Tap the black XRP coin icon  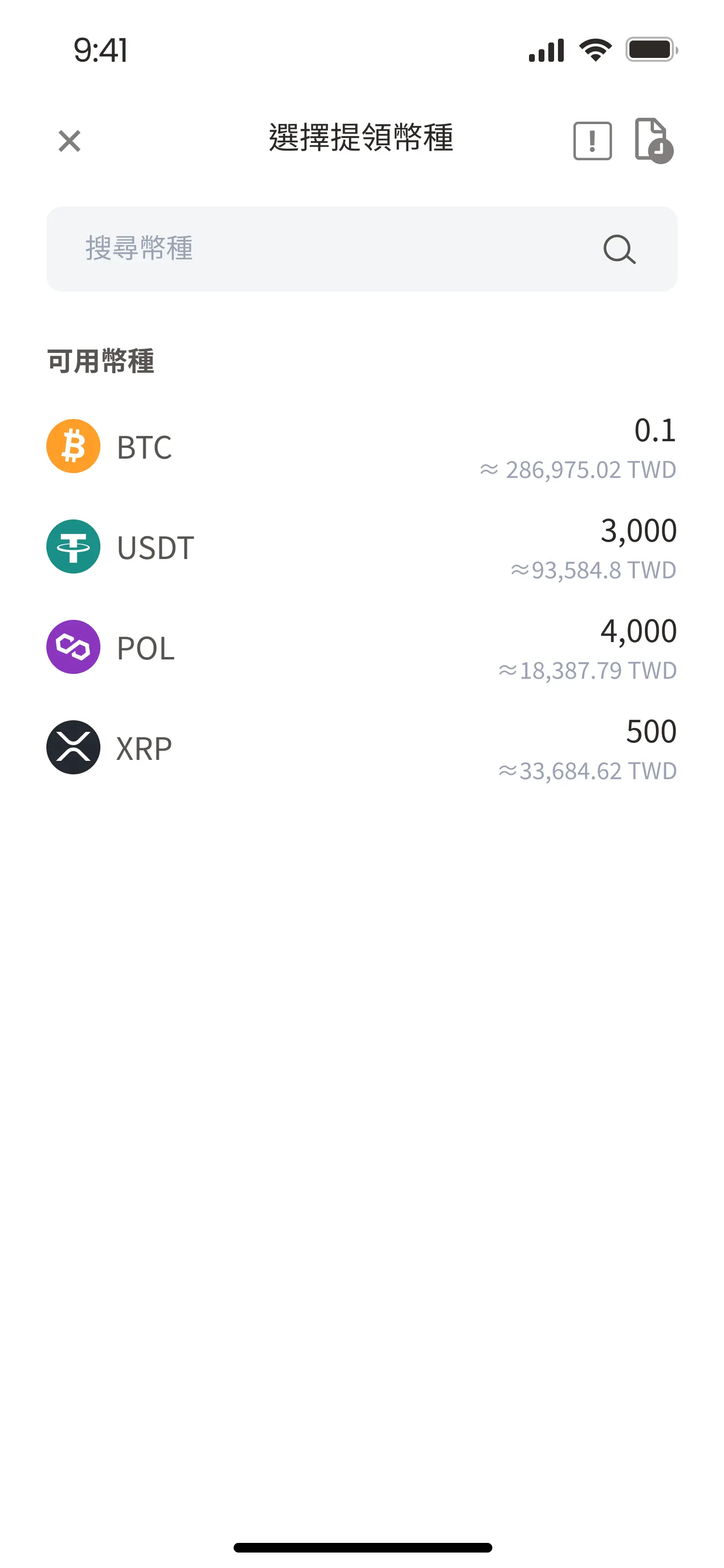[74, 747]
